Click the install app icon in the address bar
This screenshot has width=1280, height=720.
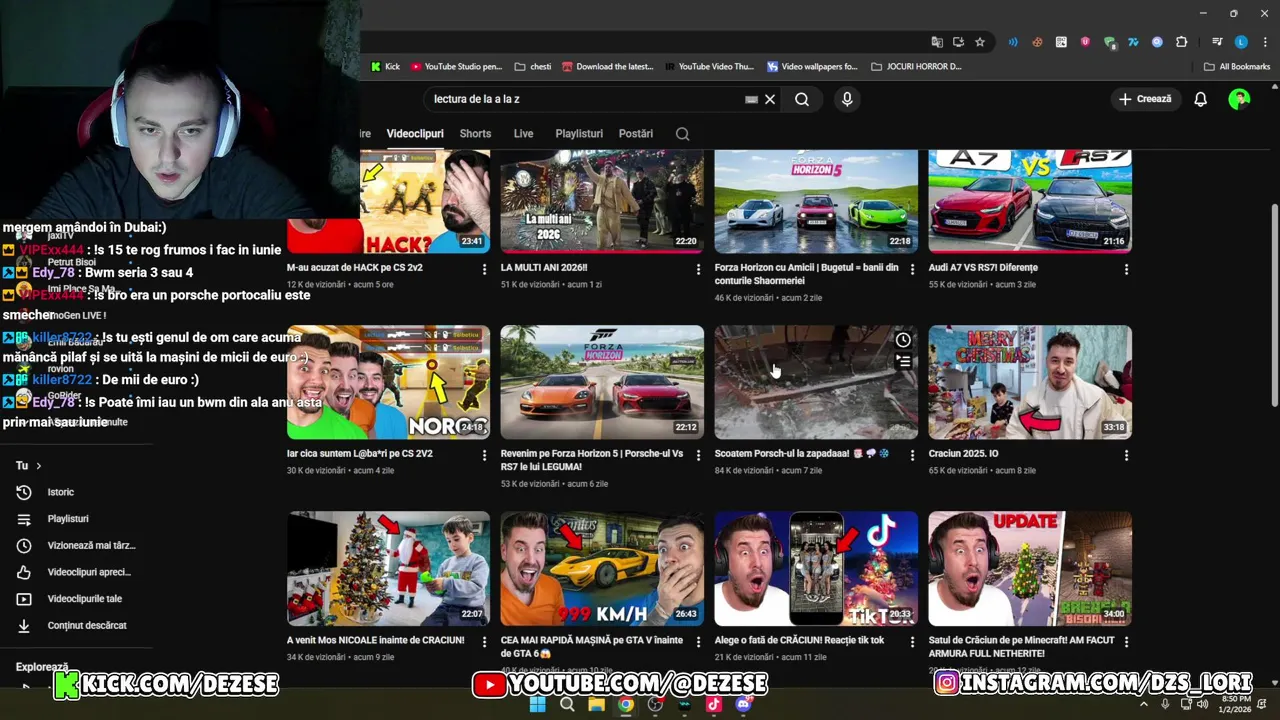click(x=958, y=42)
